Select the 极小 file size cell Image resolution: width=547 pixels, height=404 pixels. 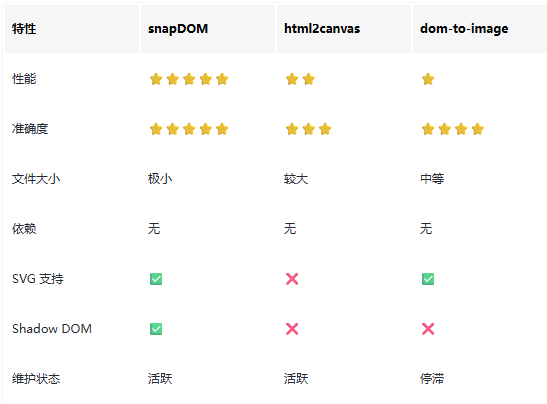click(x=160, y=179)
